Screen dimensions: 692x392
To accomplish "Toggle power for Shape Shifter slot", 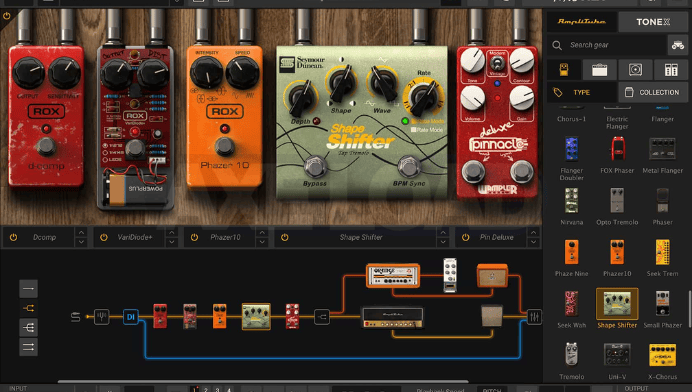I will [x=285, y=237].
